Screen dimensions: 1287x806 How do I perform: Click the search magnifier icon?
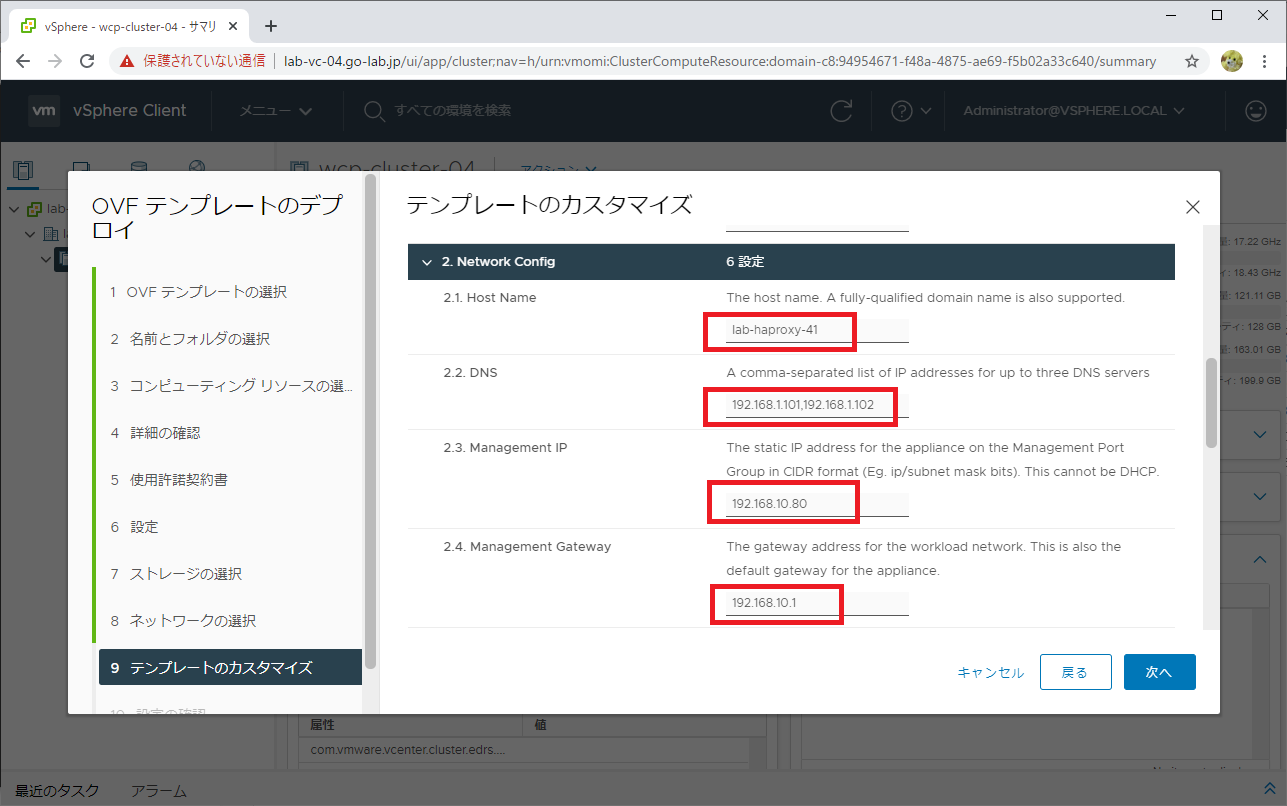[x=374, y=111]
